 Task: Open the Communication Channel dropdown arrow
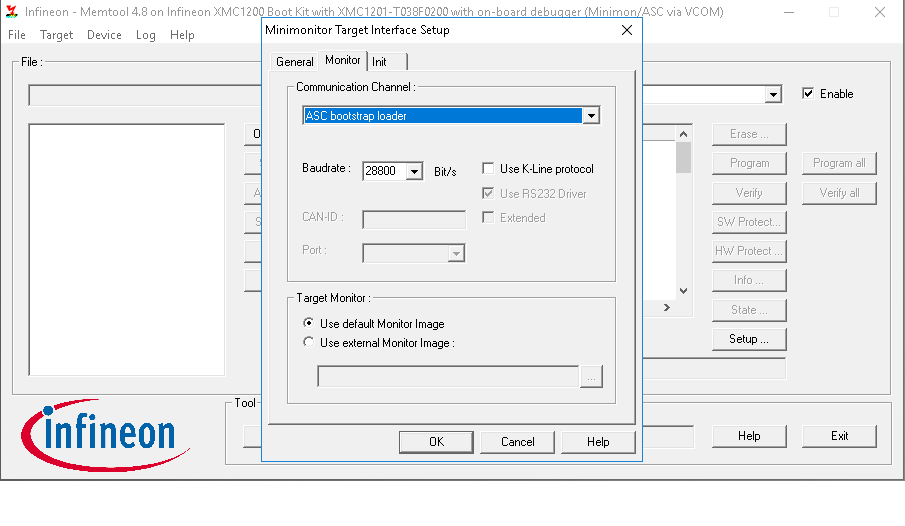point(591,116)
